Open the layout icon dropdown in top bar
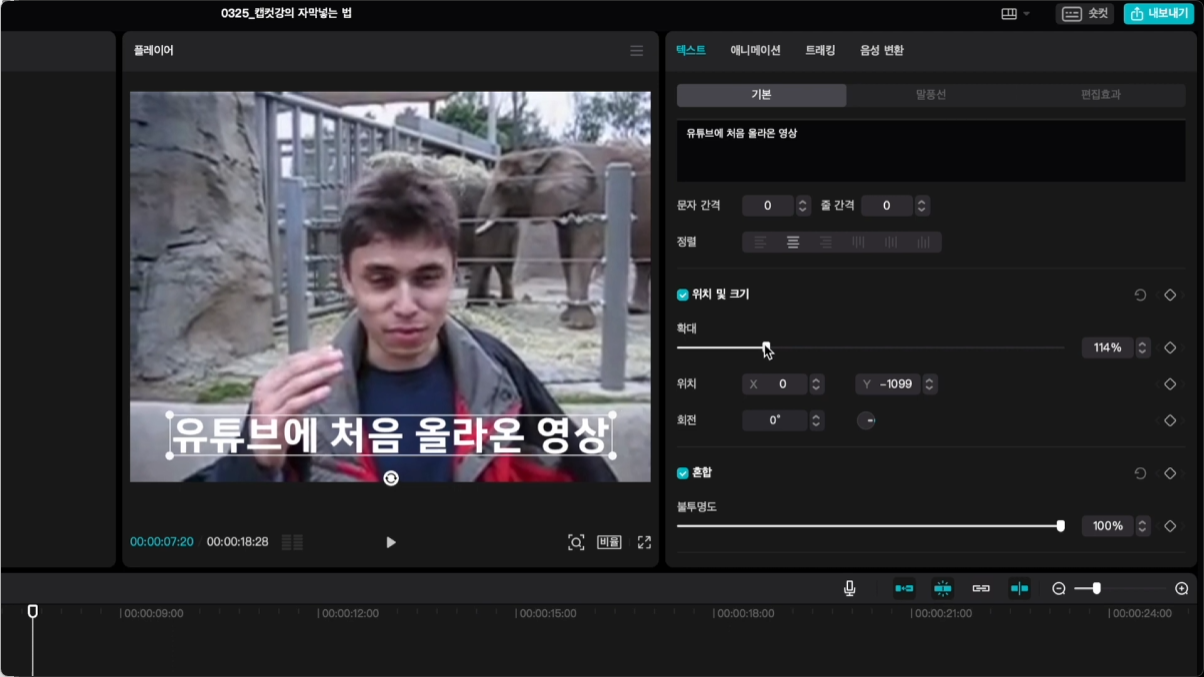Image resolution: width=1204 pixels, height=677 pixels. tap(1015, 14)
